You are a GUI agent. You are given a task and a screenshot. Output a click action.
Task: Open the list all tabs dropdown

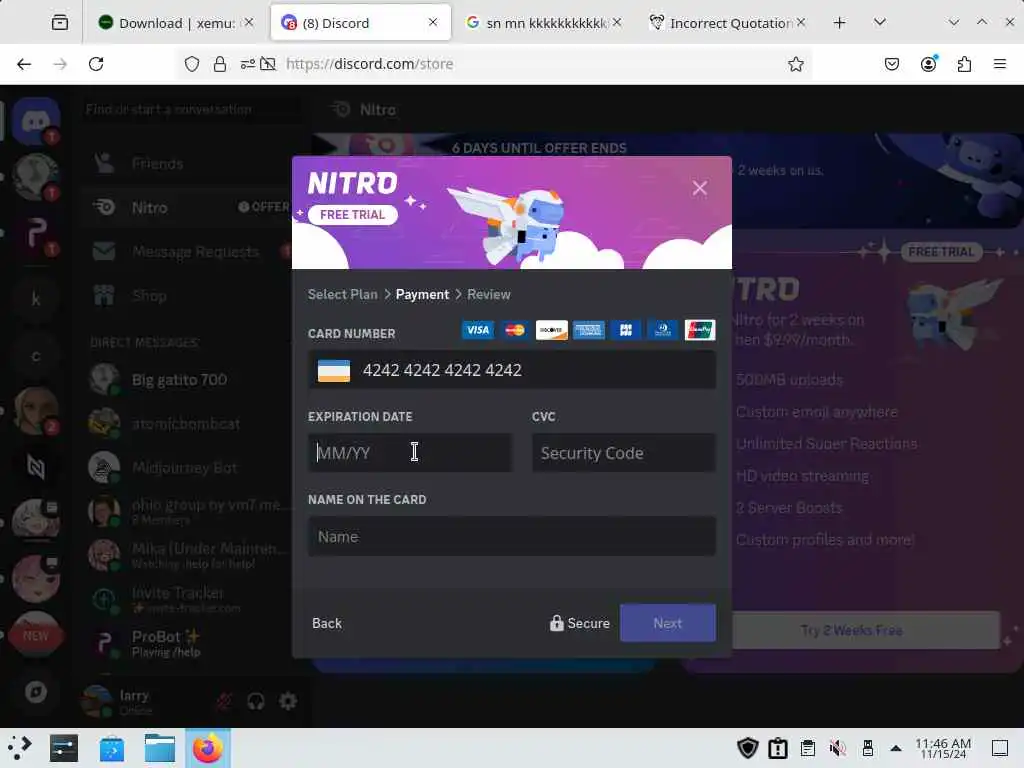(x=880, y=22)
